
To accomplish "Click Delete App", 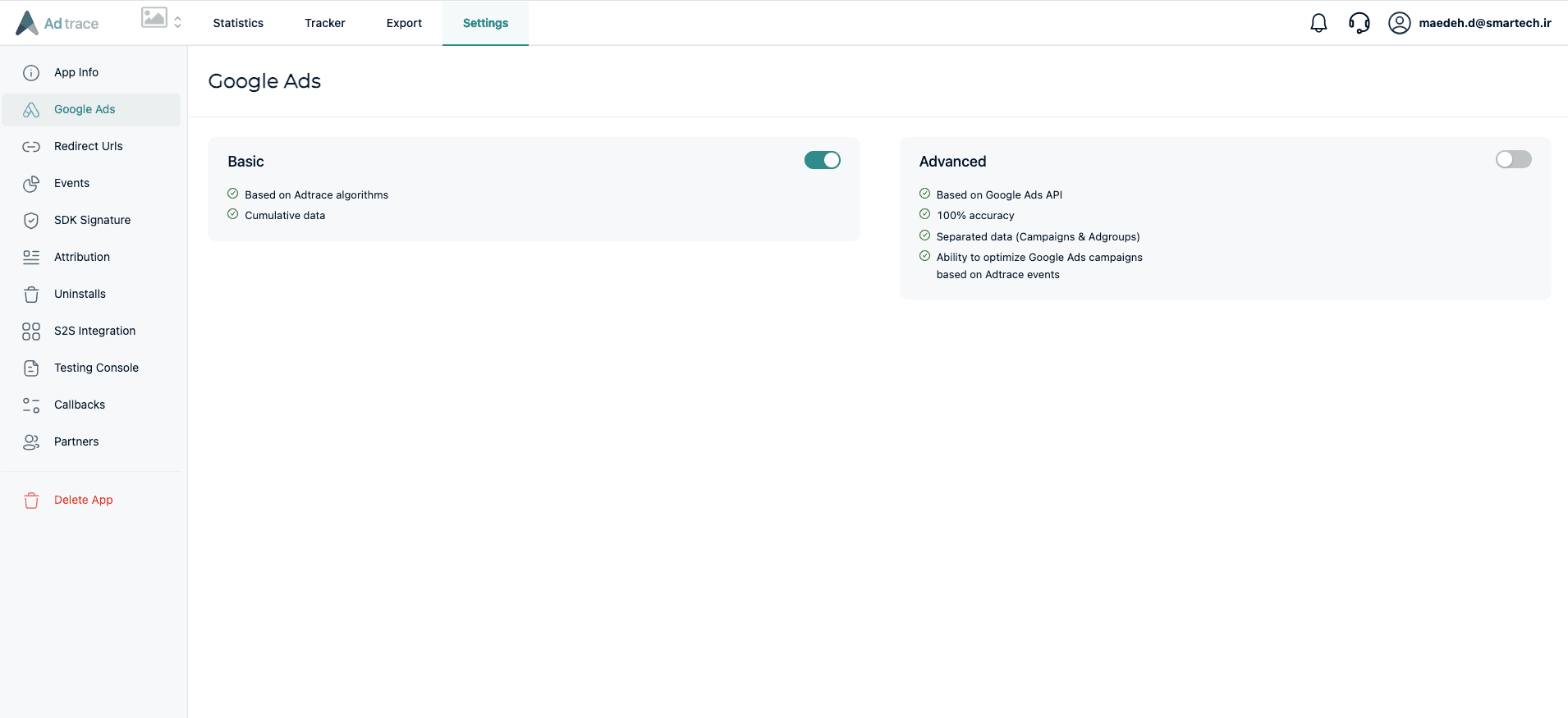I will point(84,500).
